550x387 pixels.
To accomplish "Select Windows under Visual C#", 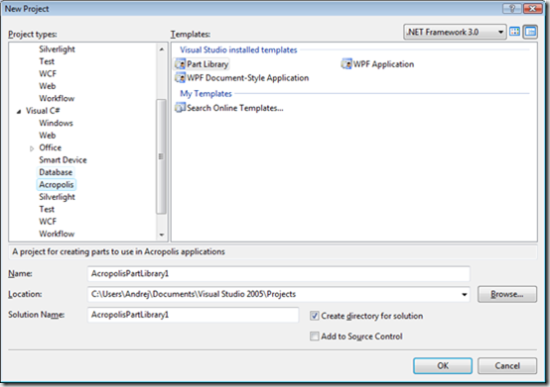I will click(56, 123).
